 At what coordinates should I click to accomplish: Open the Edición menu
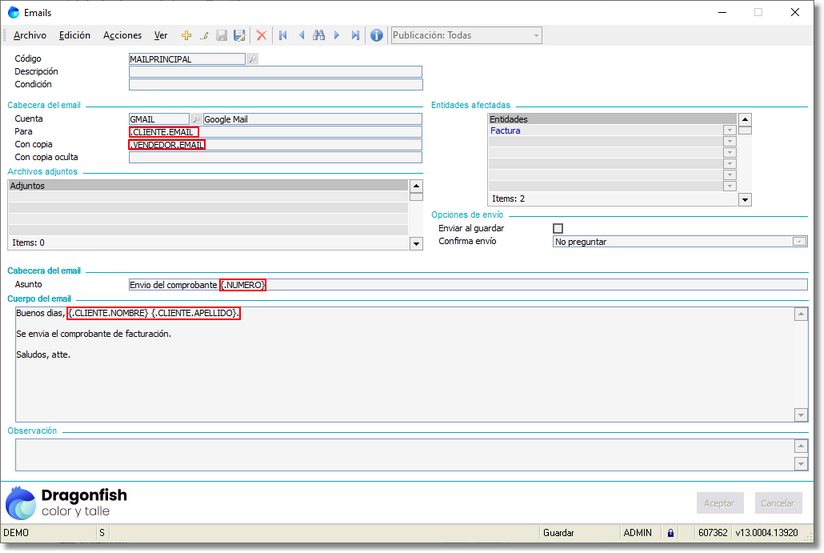(x=75, y=35)
